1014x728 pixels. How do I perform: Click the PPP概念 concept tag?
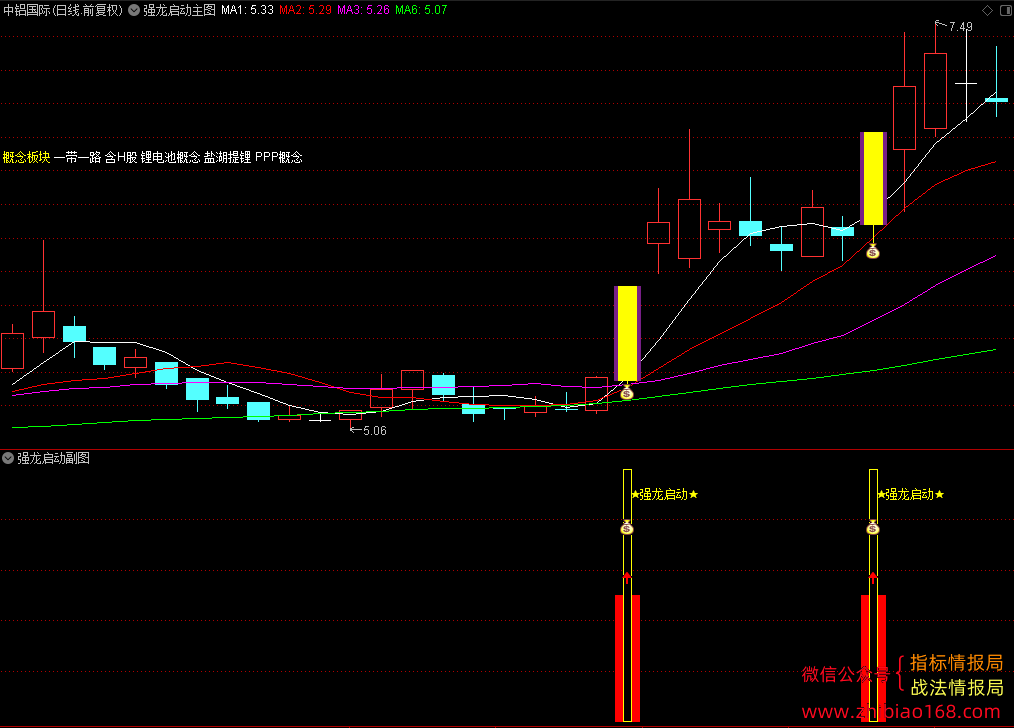[x=279, y=157]
